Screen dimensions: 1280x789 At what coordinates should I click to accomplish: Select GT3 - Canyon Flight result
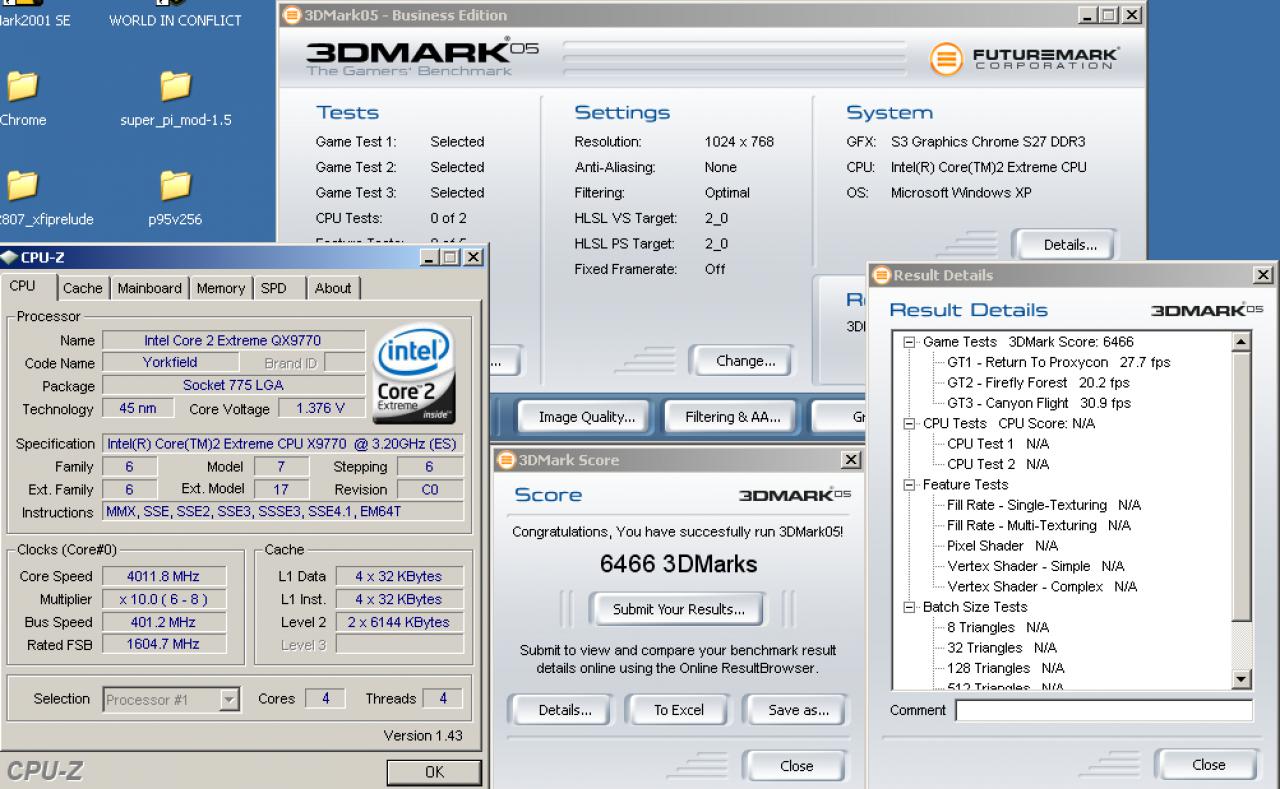(1038, 403)
